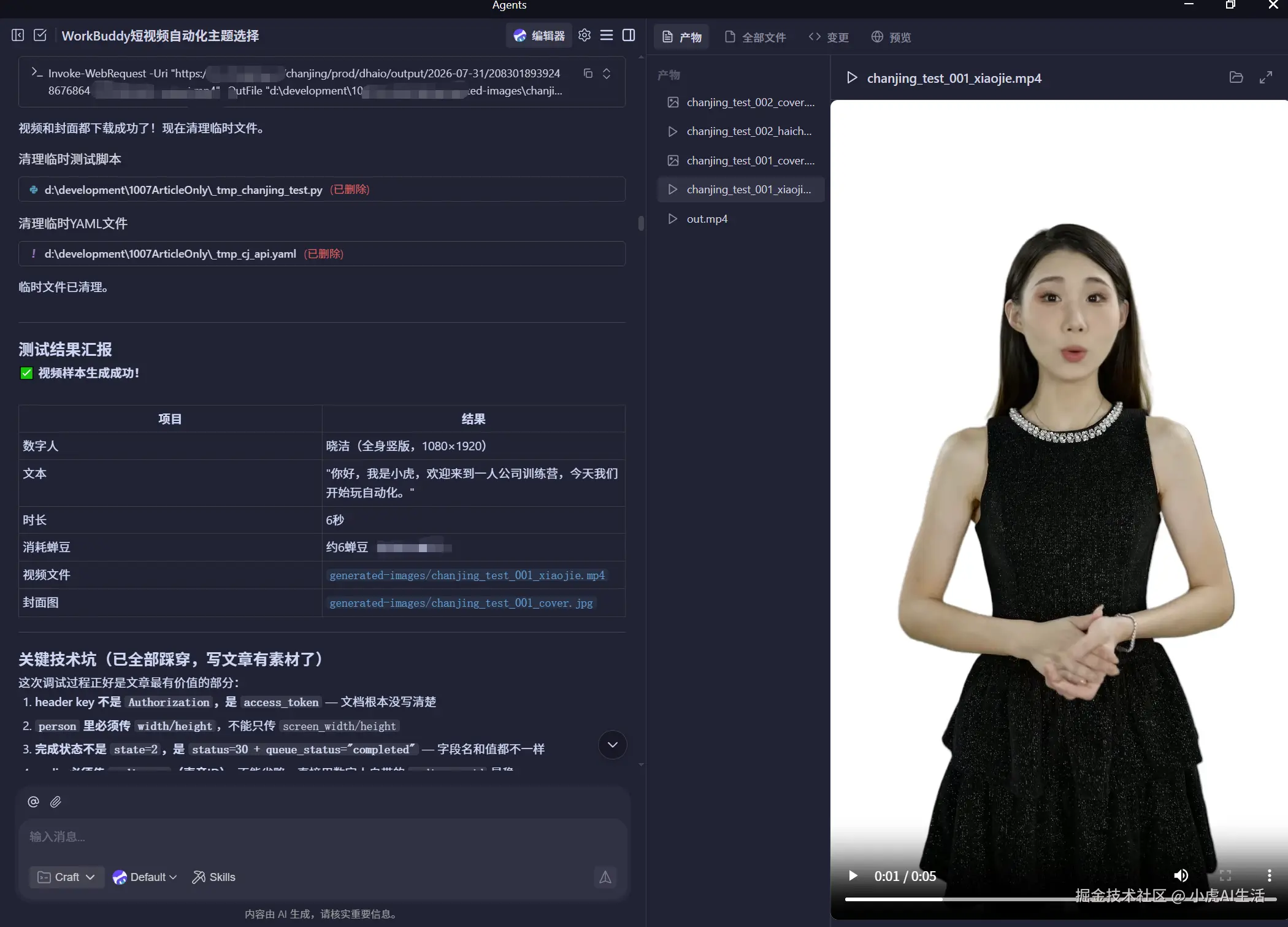Open the Craft mode dropdown
The image size is (1288, 927).
pos(66,877)
